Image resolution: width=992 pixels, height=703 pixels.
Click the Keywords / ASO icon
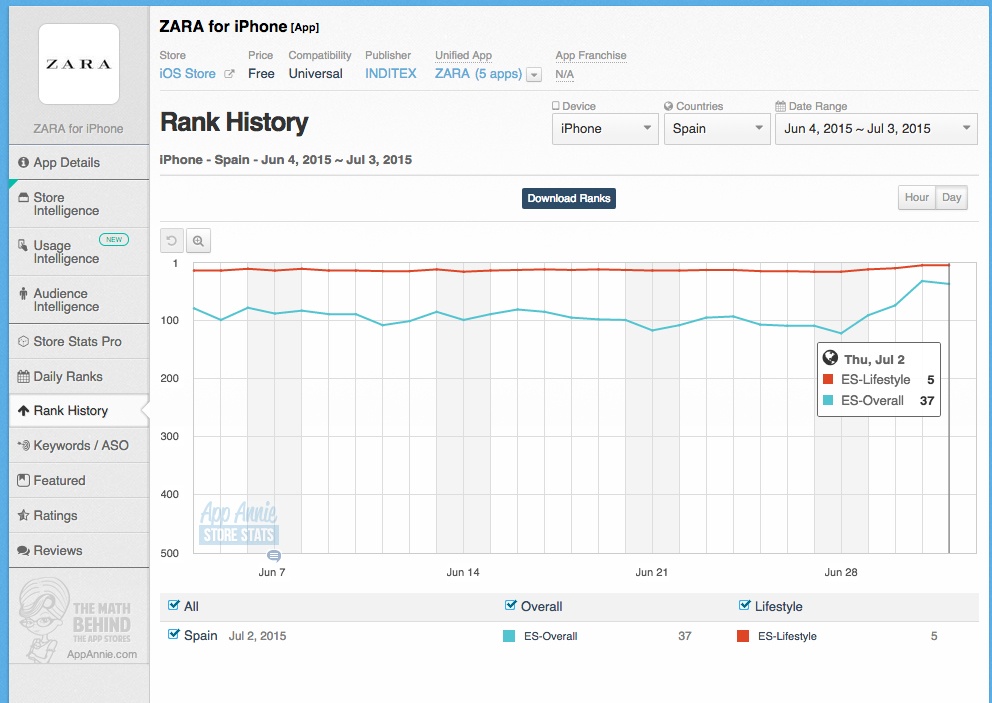coord(23,445)
